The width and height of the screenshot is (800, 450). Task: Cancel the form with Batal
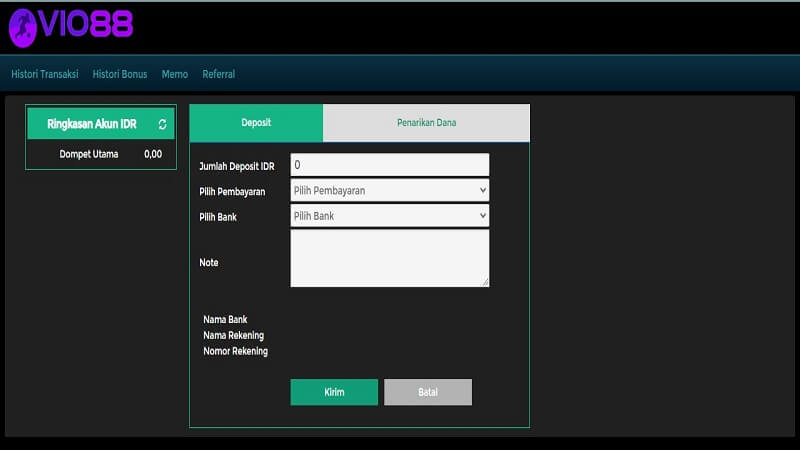(428, 392)
